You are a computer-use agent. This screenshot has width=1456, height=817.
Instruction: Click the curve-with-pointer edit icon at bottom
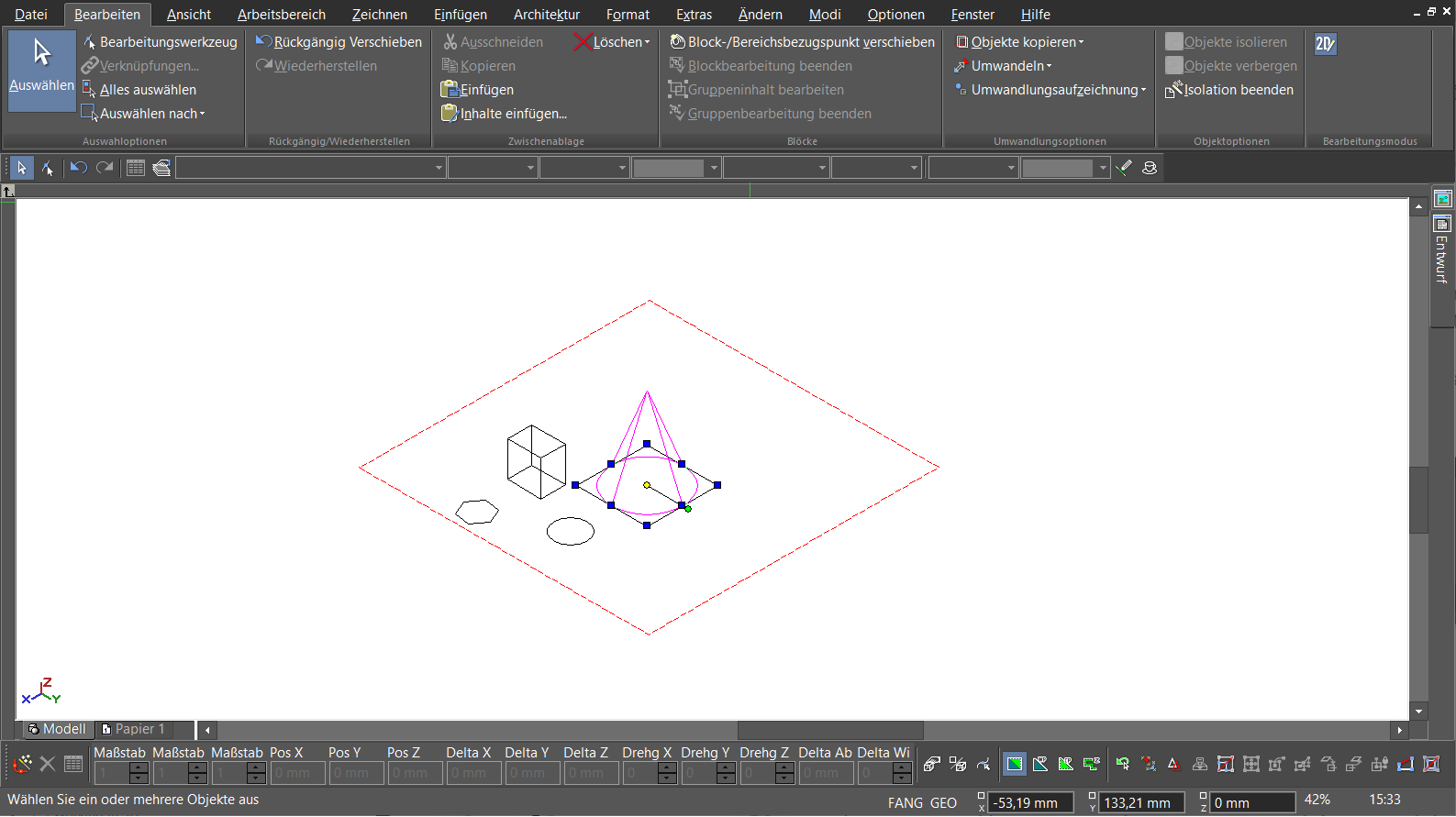984,764
